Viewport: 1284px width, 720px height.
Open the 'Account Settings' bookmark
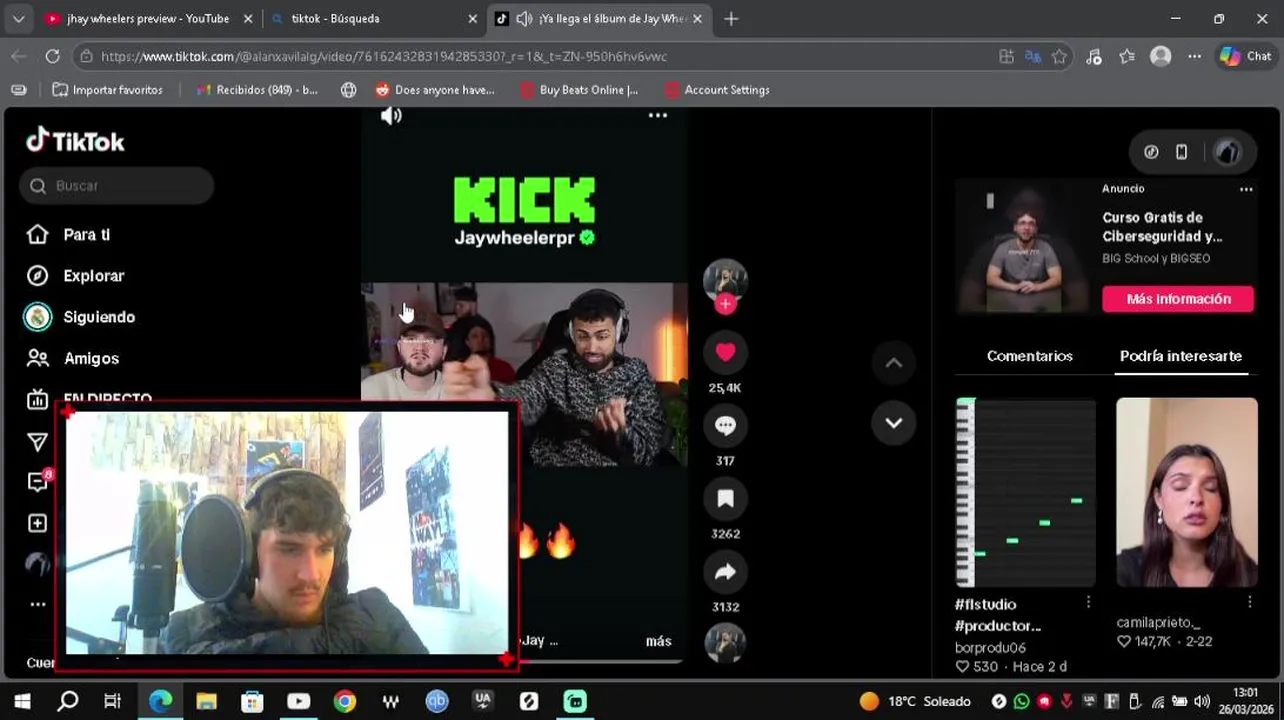click(x=716, y=90)
